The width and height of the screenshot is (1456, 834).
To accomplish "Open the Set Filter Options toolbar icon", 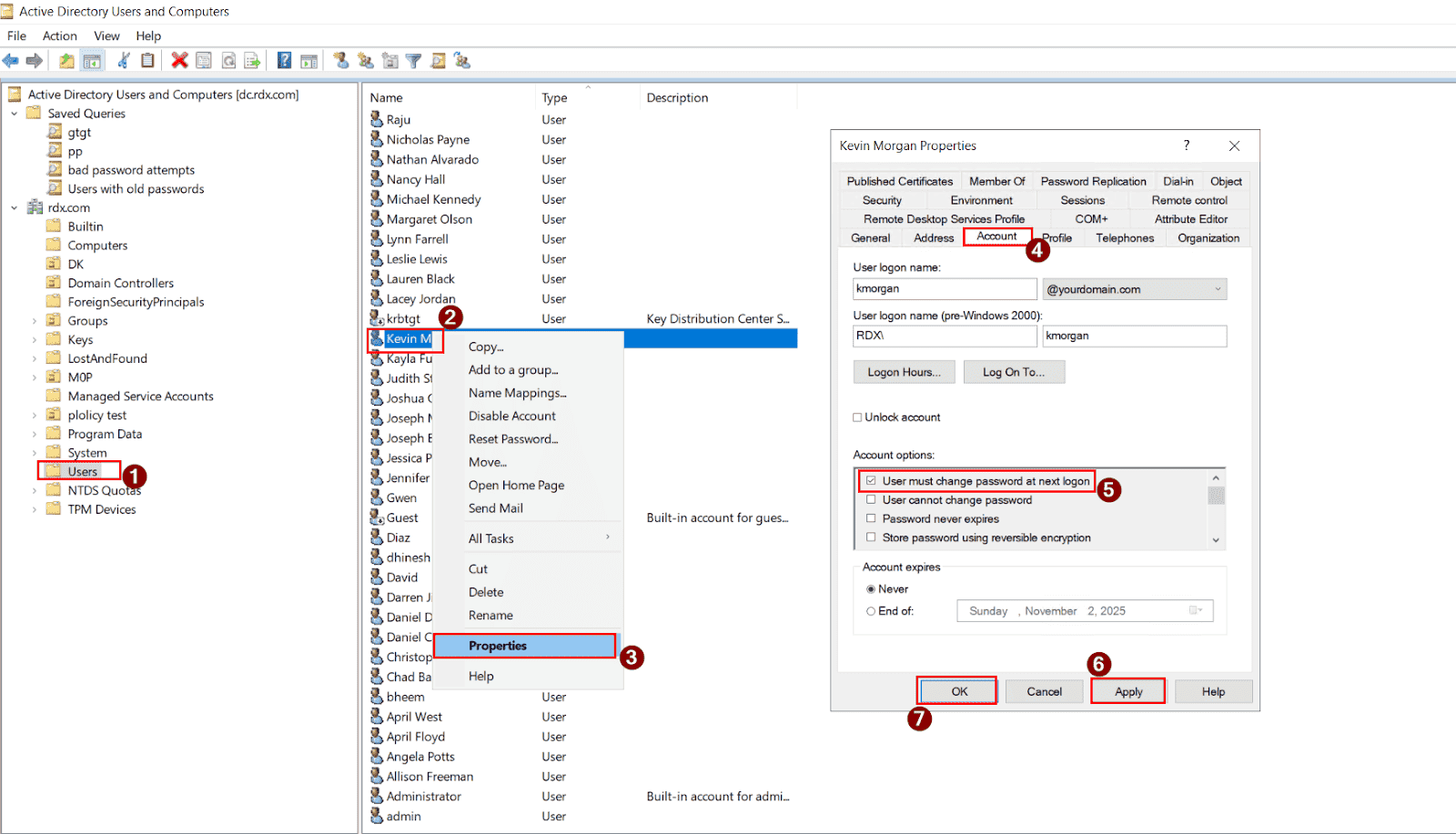I will pos(414,60).
